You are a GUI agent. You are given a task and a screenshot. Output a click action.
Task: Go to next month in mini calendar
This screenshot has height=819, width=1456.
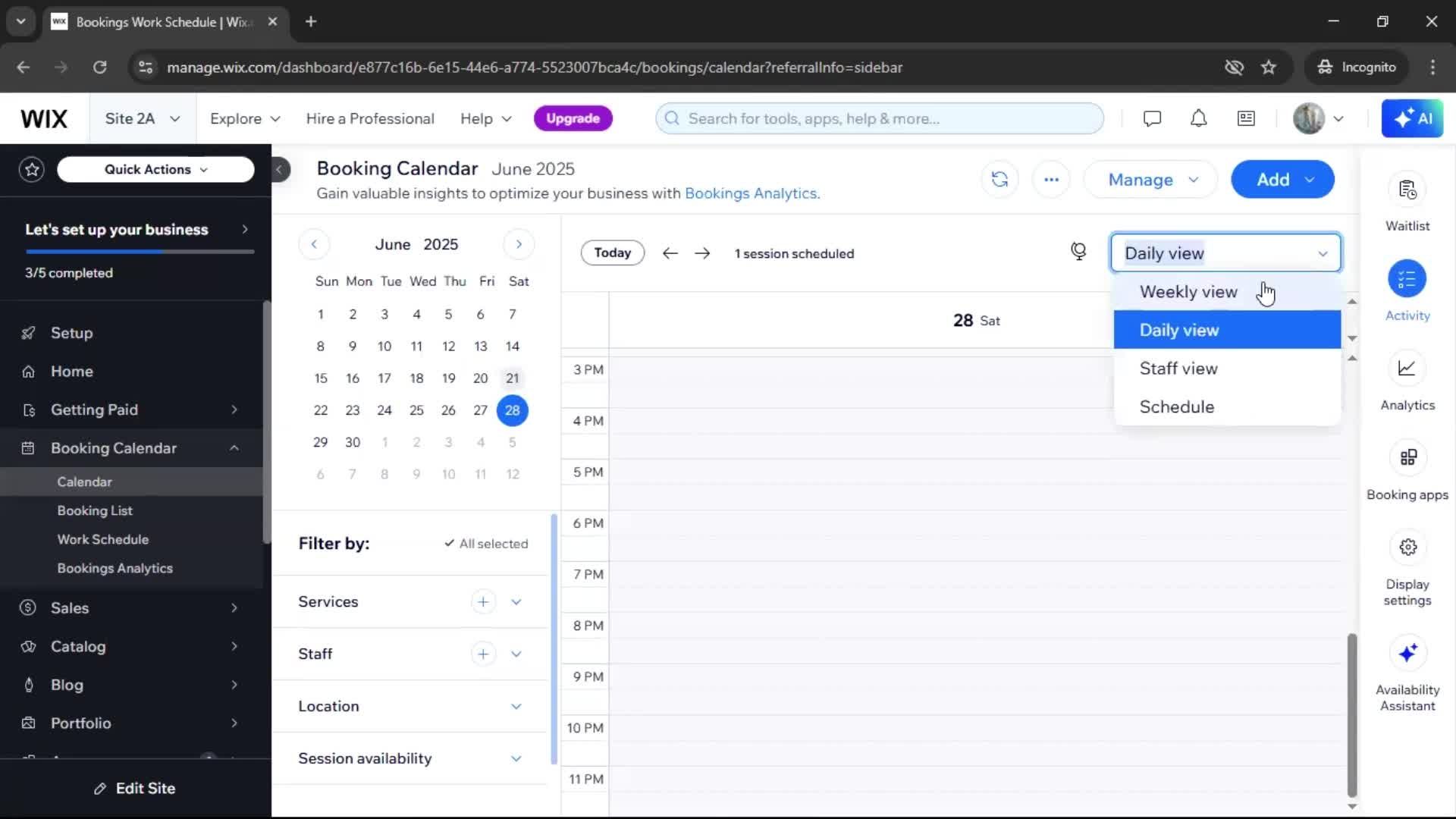coord(519,244)
